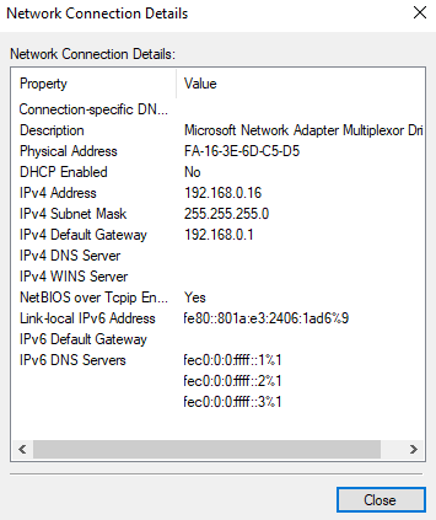Click the fec0:0:0:ffff::2%1 DNS entry
Viewport: 436px width, 520px height.
[232, 381]
